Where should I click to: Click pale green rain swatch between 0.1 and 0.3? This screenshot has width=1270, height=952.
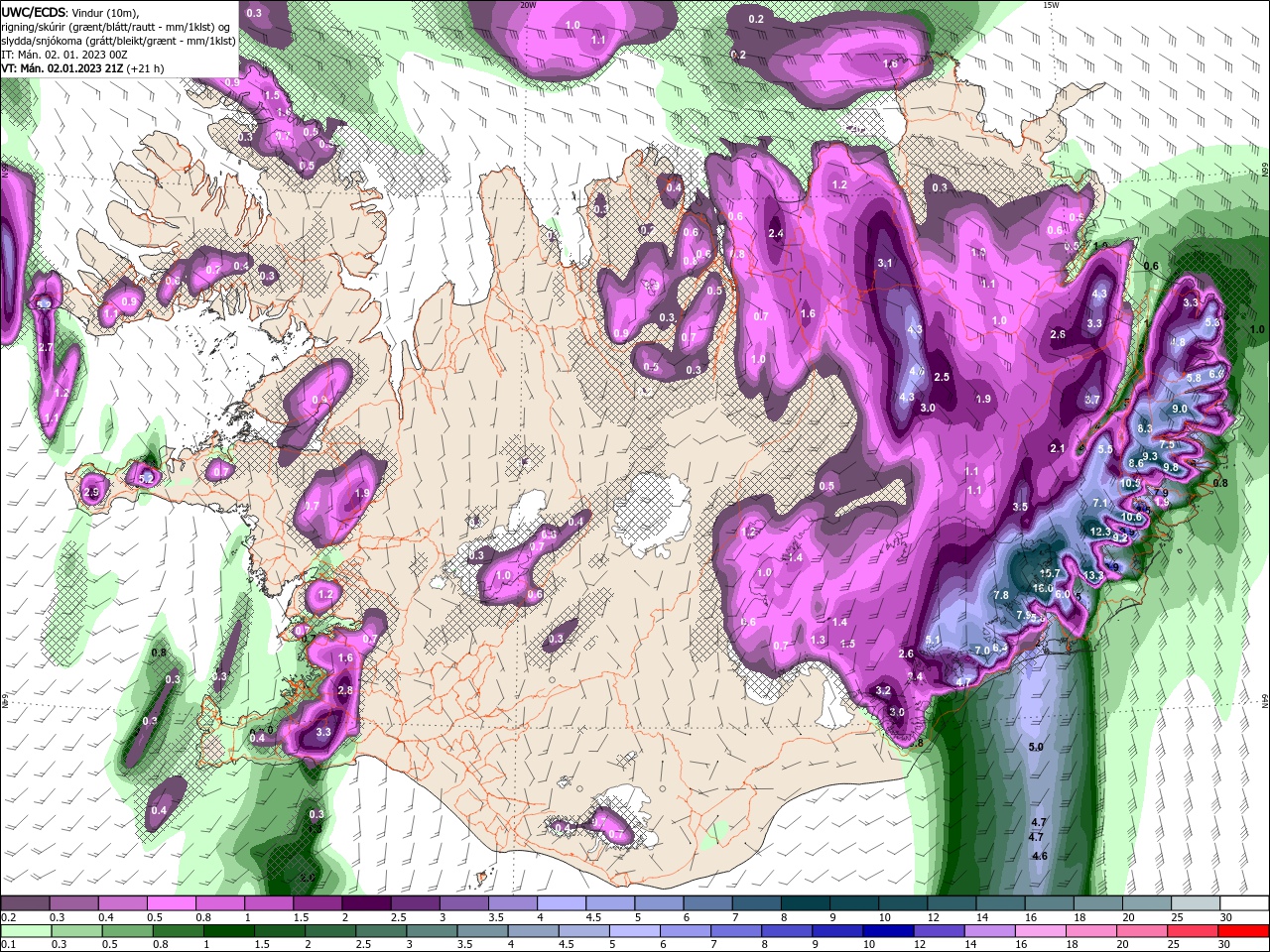[26, 931]
